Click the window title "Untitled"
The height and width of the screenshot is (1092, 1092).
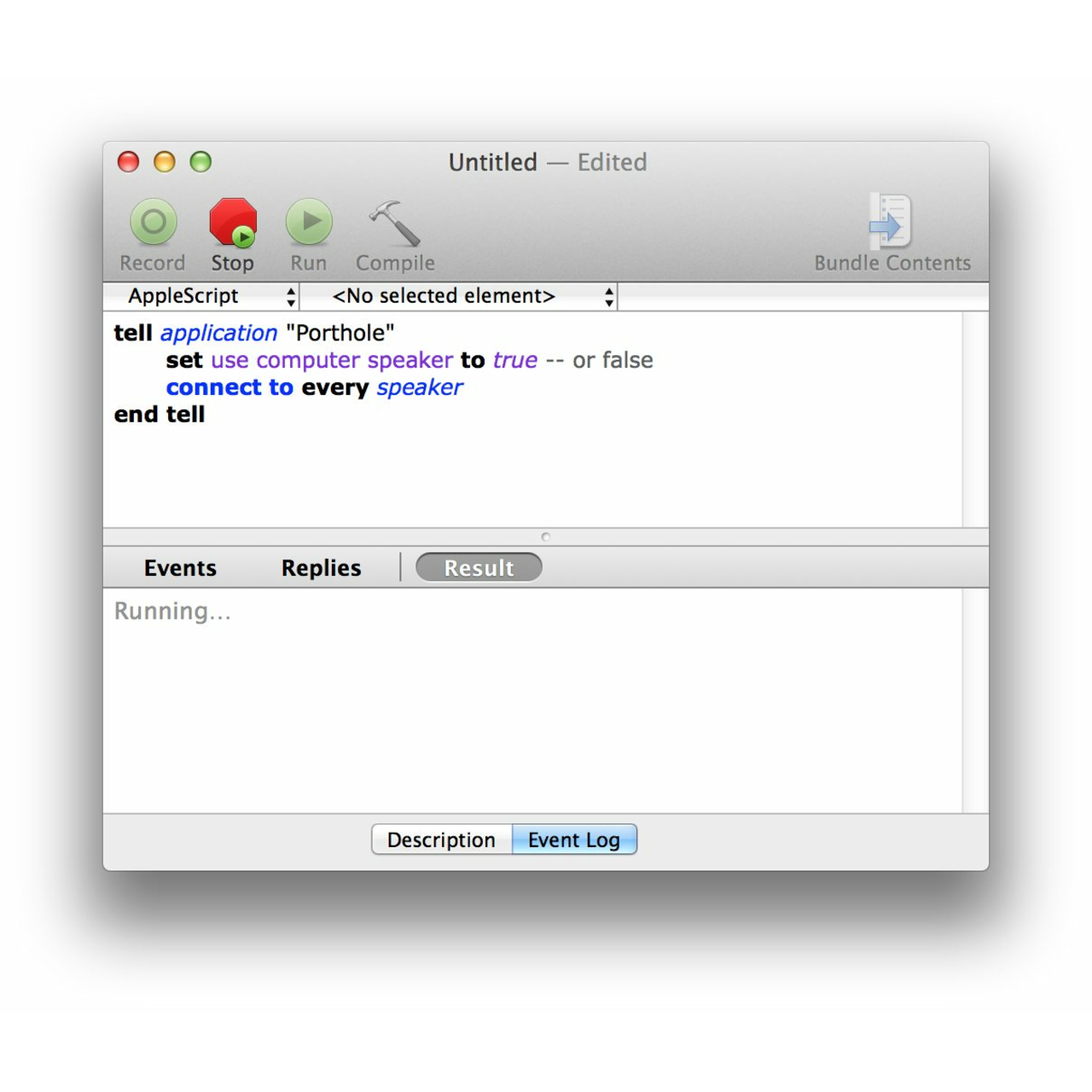point(493,162)
